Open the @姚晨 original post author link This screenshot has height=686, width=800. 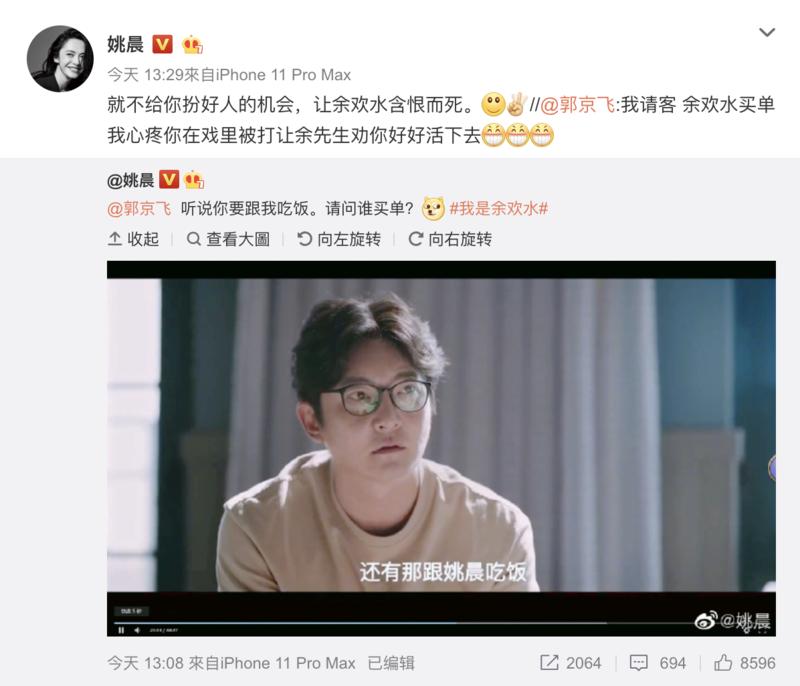click(131, 180)
